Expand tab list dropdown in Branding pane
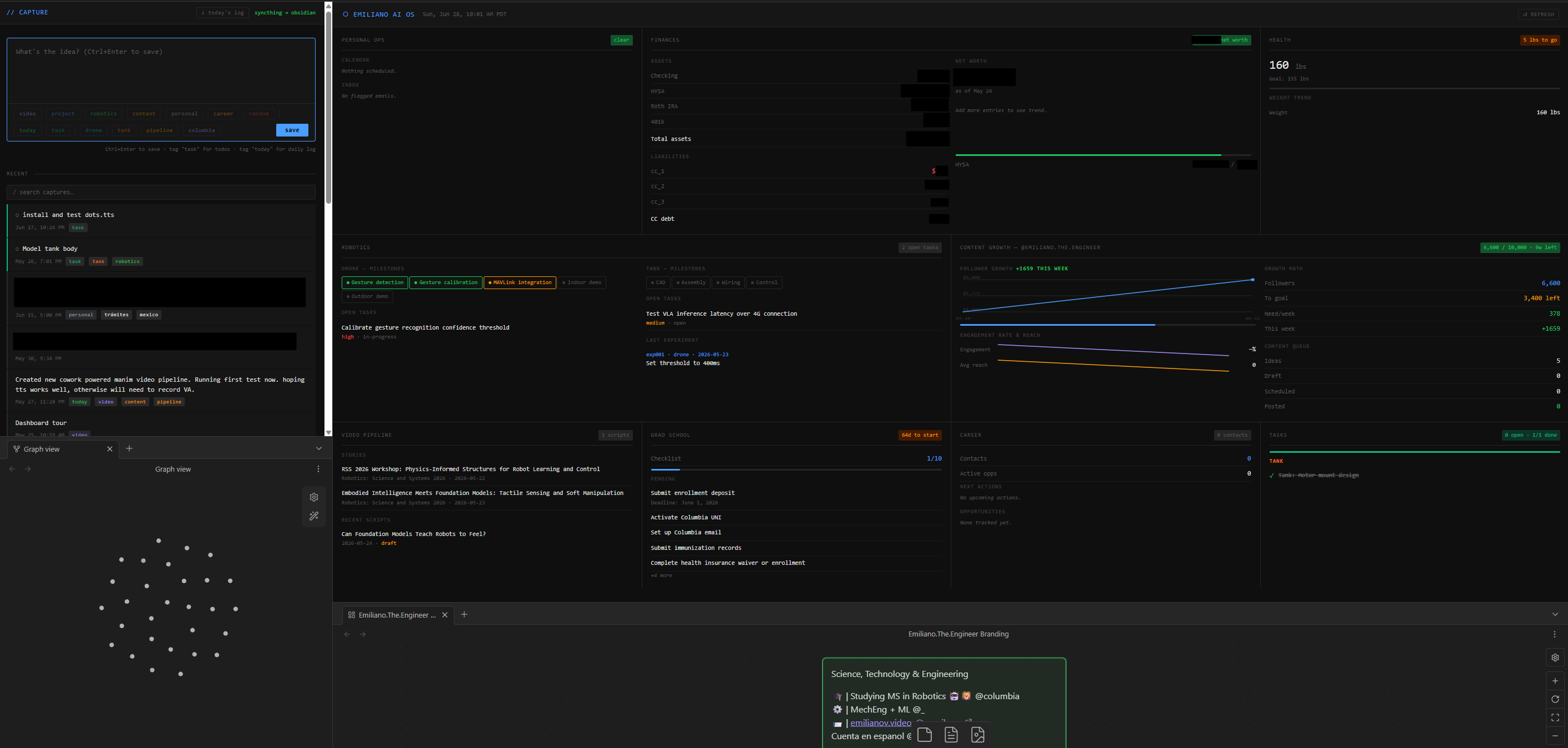This screenshot has width=1568, height=748. tap(1555, 614)
